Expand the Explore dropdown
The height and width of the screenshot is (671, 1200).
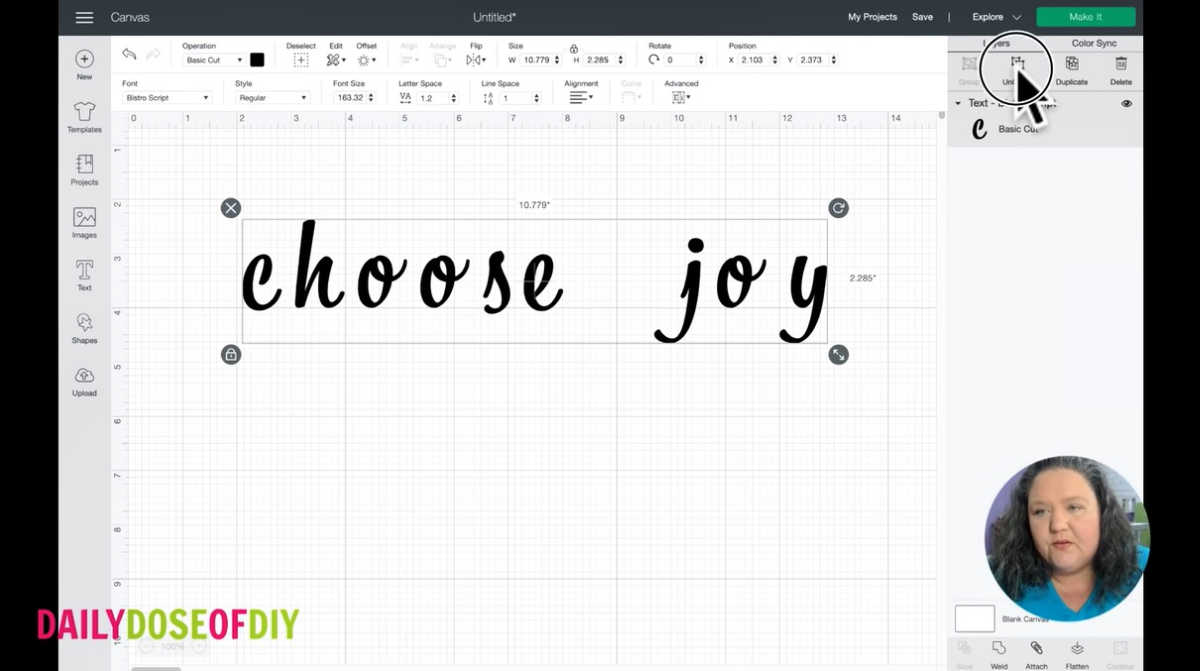pyautogui.click(x=997, y=17)
